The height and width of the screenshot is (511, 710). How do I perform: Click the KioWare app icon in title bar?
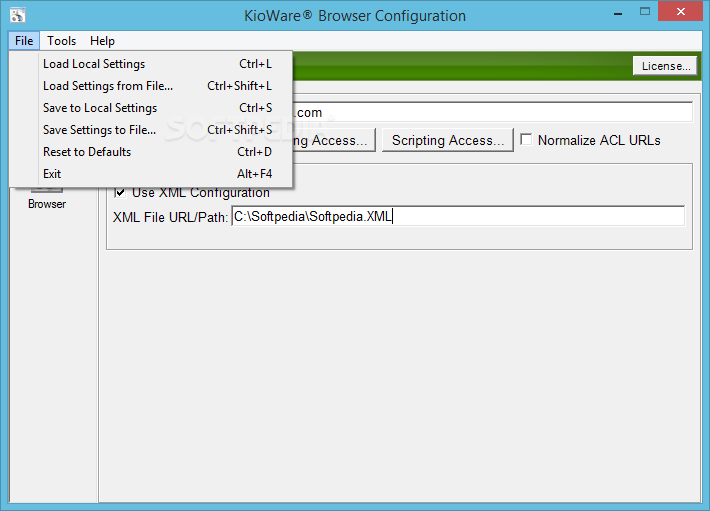17,15
